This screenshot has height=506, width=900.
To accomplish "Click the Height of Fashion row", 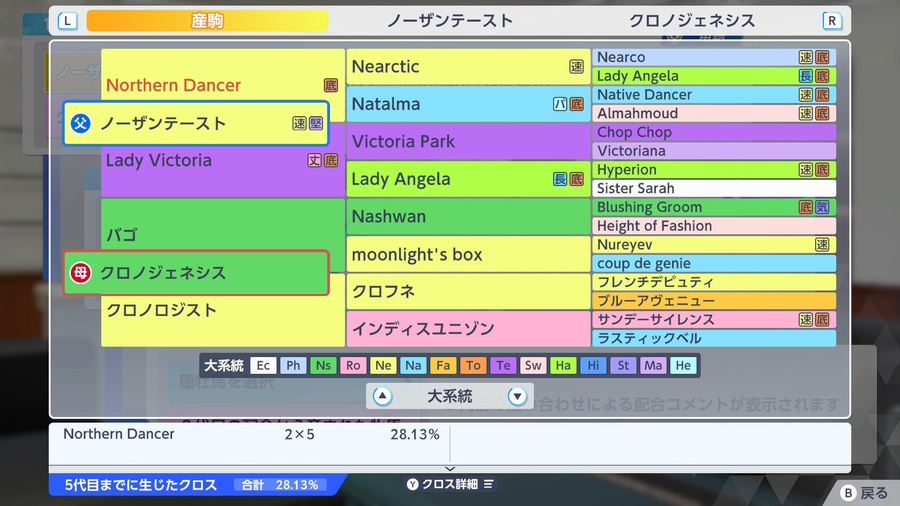I will pos(714,226).
